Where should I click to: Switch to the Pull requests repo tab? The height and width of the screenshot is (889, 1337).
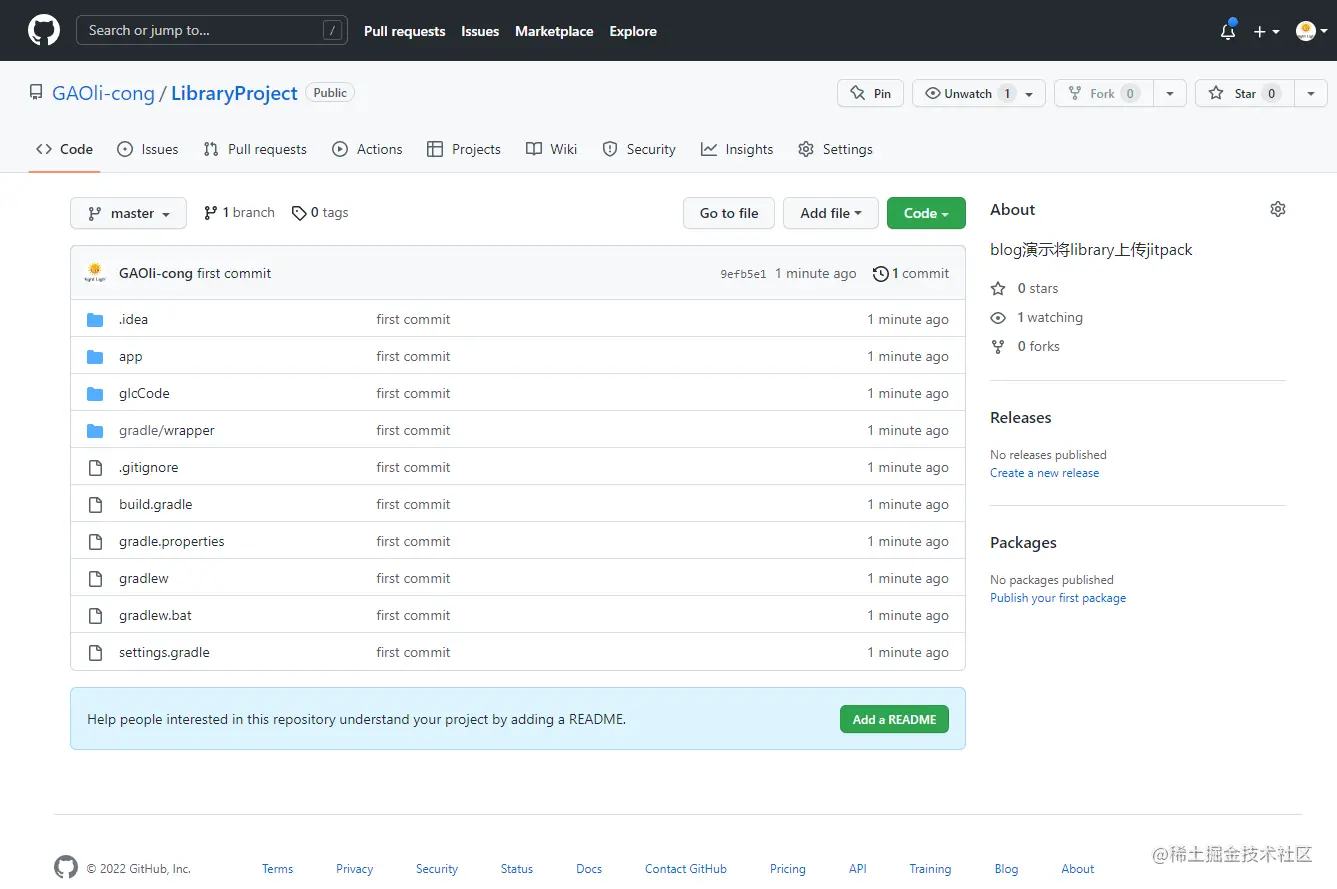[255, 149]
